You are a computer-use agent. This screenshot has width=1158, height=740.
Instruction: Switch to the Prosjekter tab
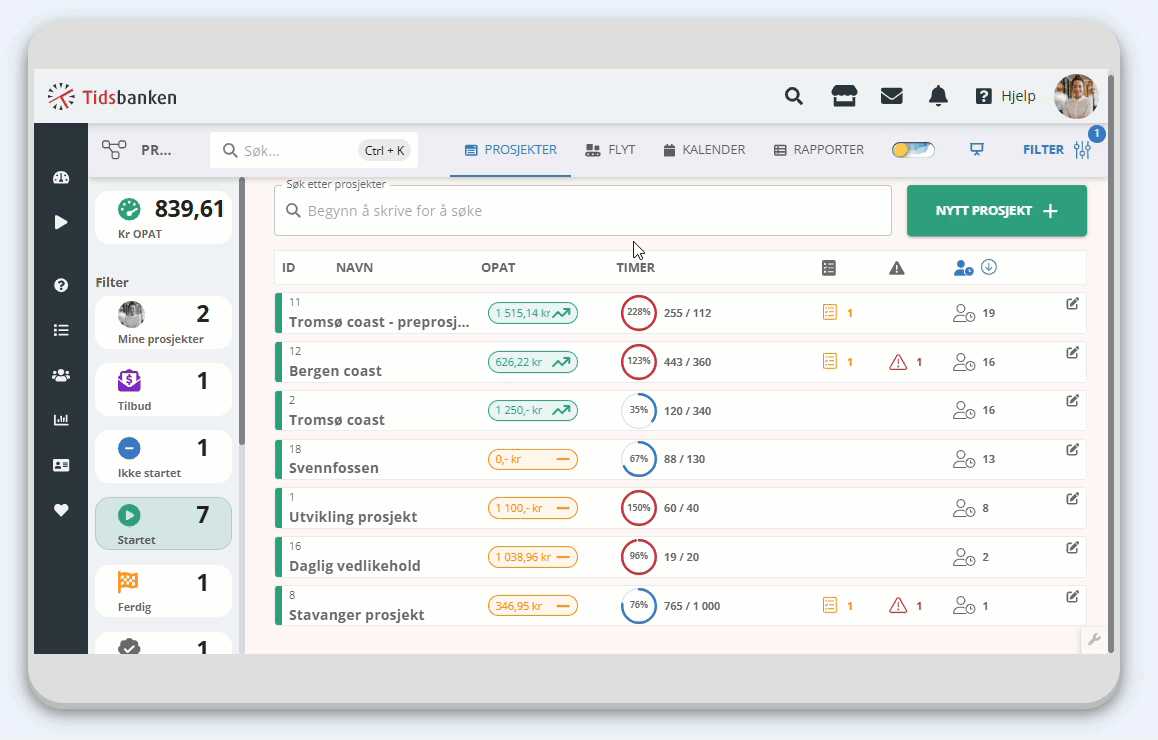[x=510, y=150]
